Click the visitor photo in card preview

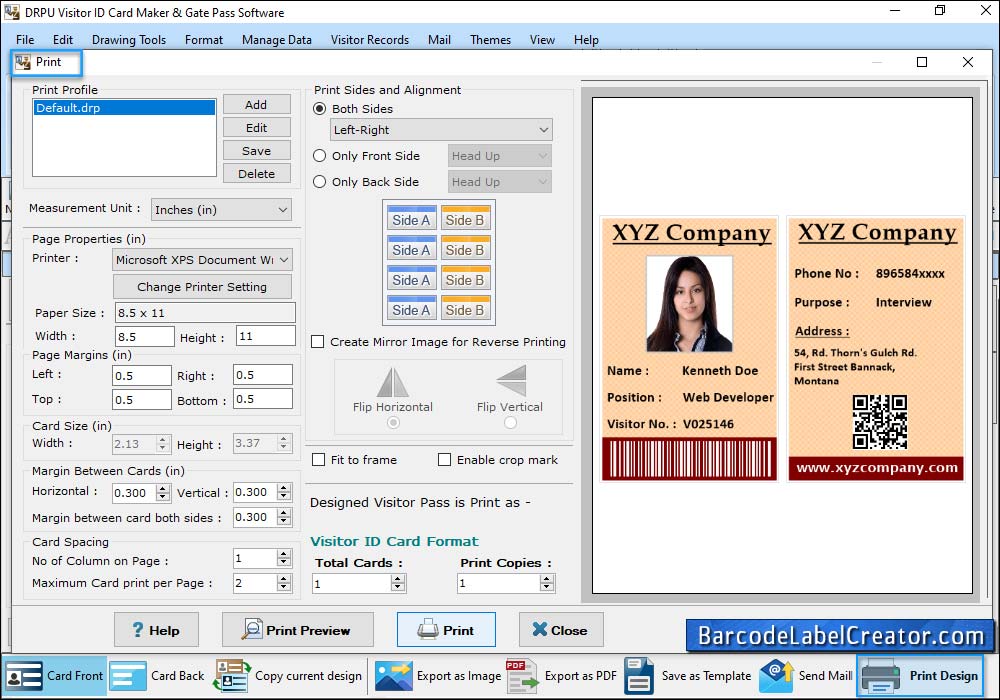[x=689, y=303]
